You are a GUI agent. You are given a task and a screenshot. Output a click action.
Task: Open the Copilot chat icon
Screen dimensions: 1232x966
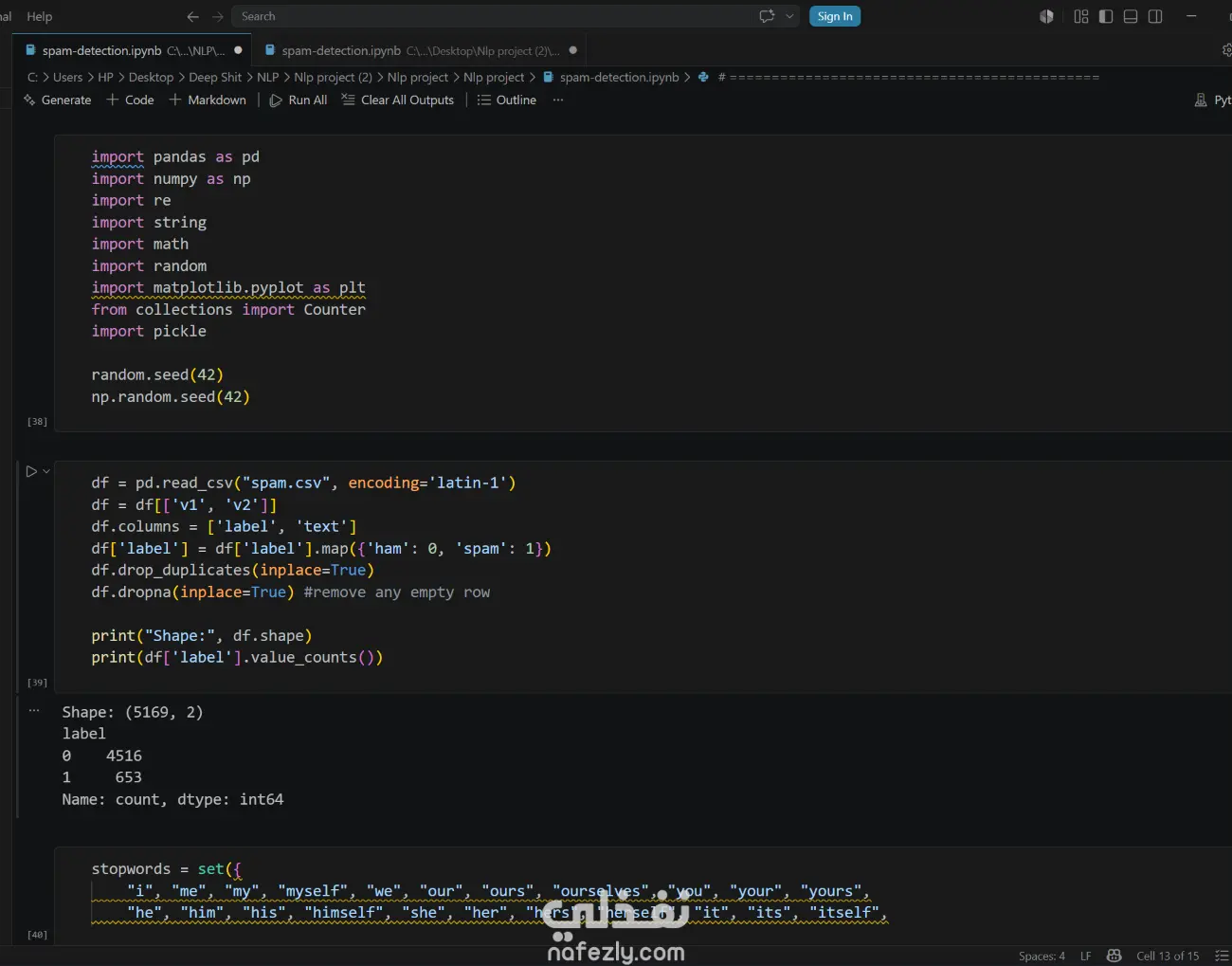click(x=767, y=16)
